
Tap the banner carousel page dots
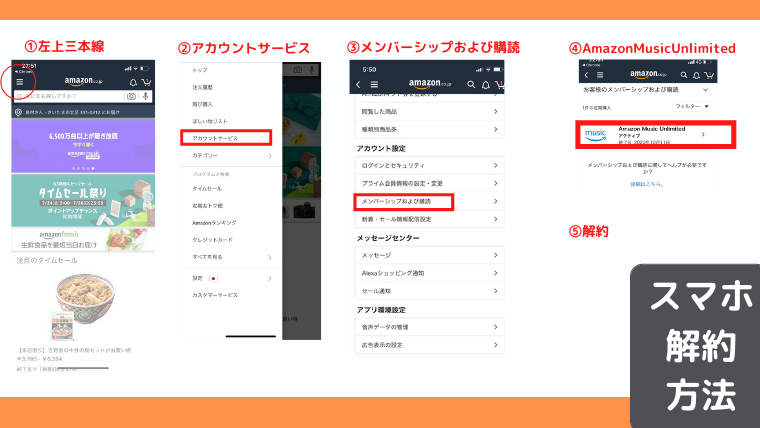(83, 168)
